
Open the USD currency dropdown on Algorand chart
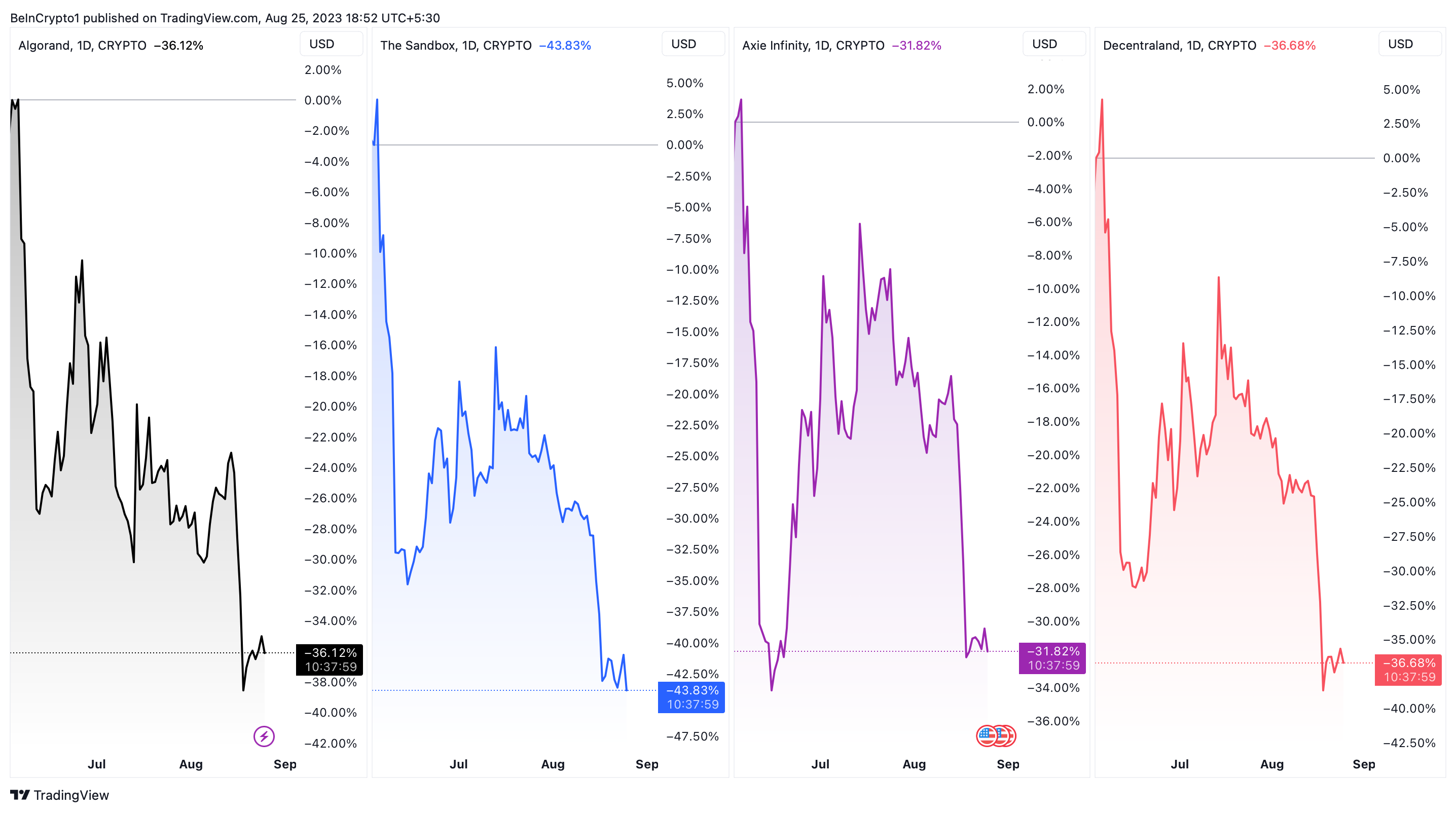point(331,44)
